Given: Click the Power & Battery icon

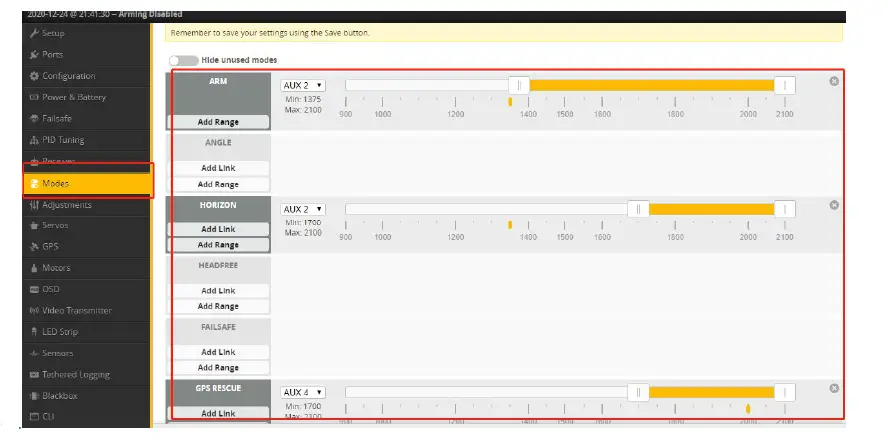Looking at the screenshot, I should tap(34, 97).
